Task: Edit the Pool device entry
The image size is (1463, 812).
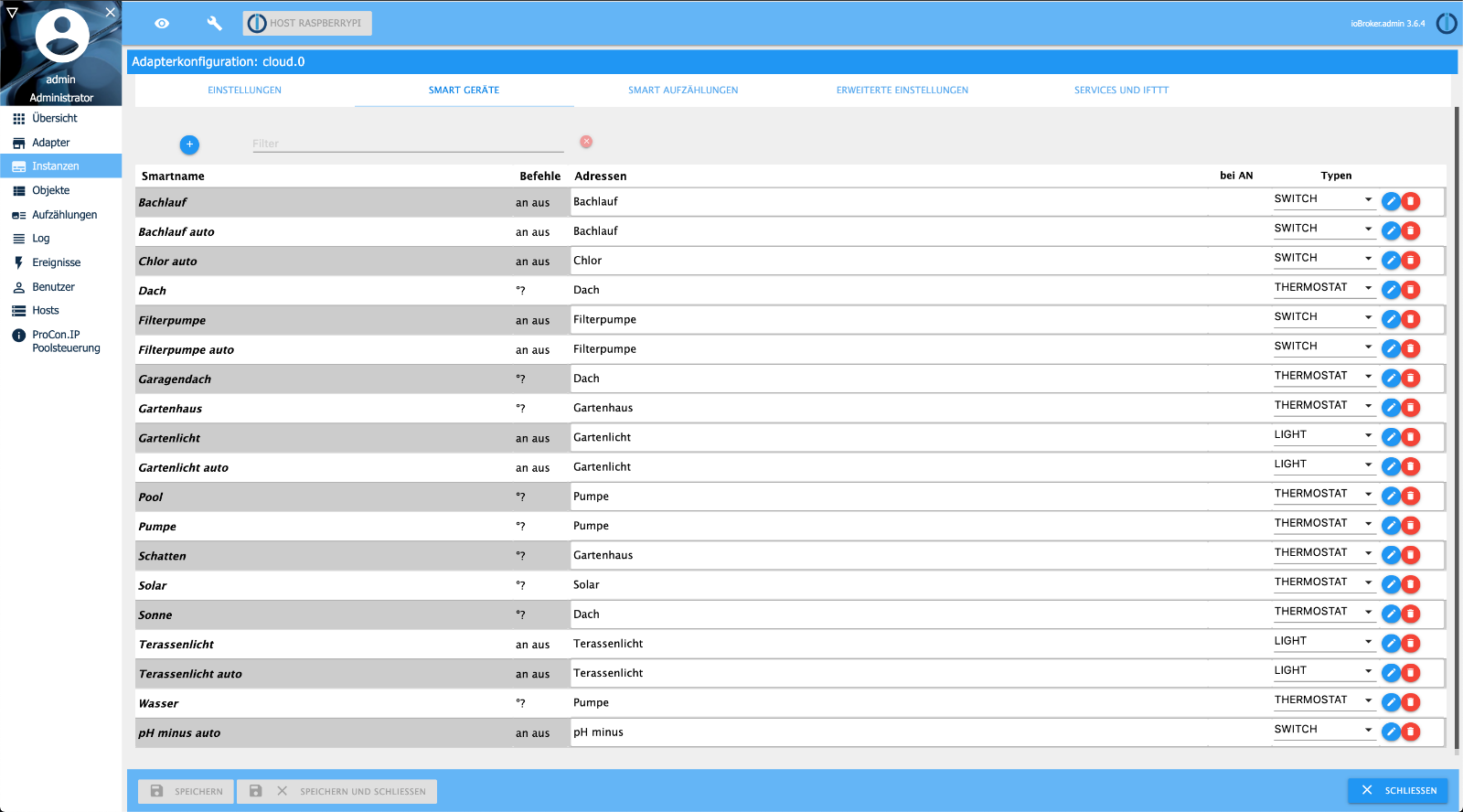Action: pos(1391,497)
